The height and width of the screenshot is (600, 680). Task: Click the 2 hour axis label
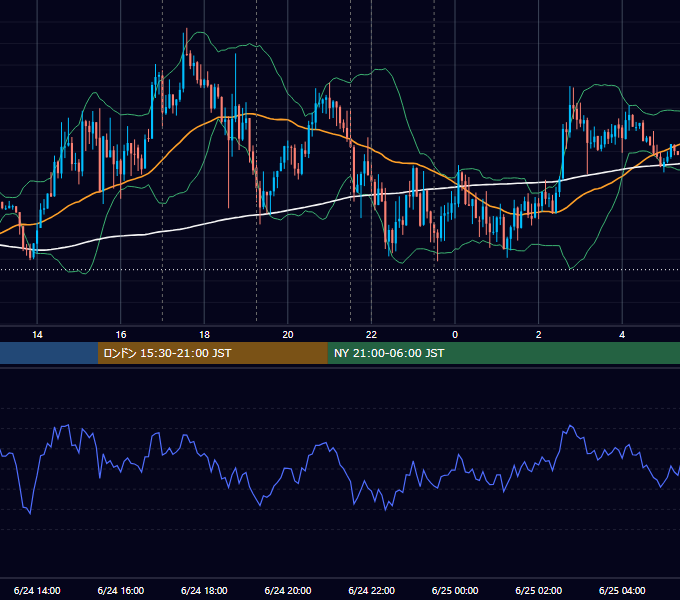[539, 335]
